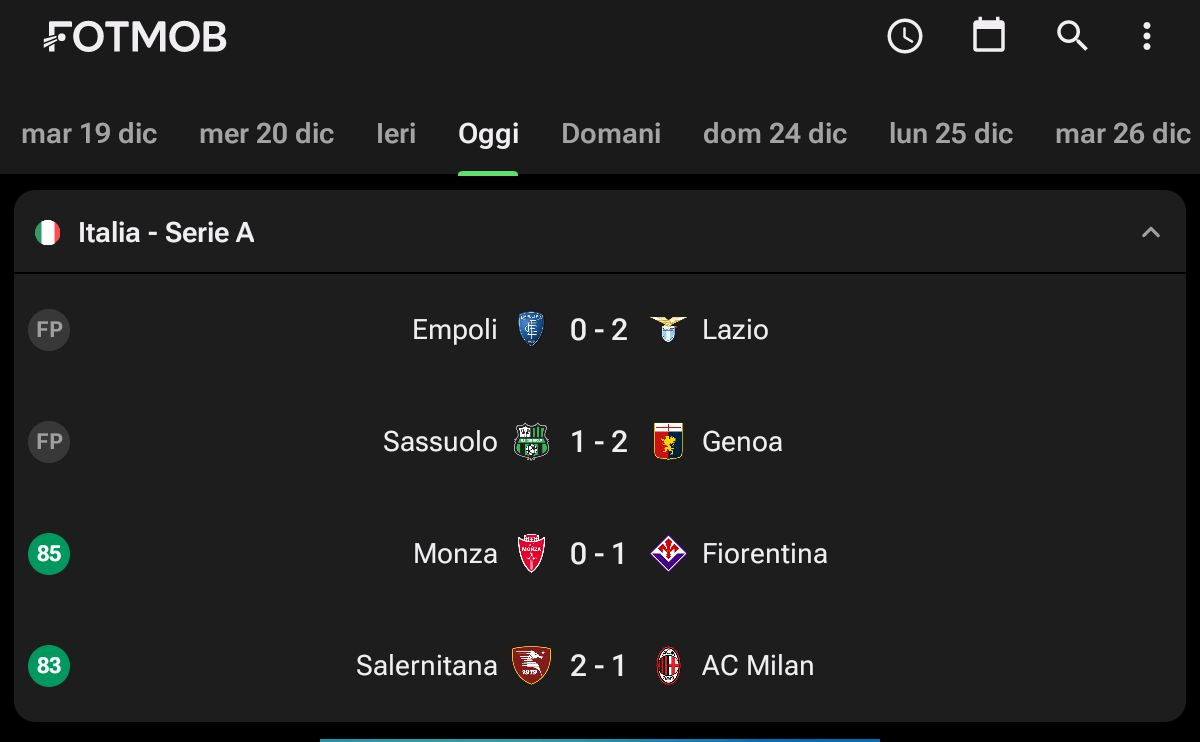Screen dimensions: 1200x742
Task: Tap the search magnifier icon
Action: pyautogui.click(x=1072, y=37)
